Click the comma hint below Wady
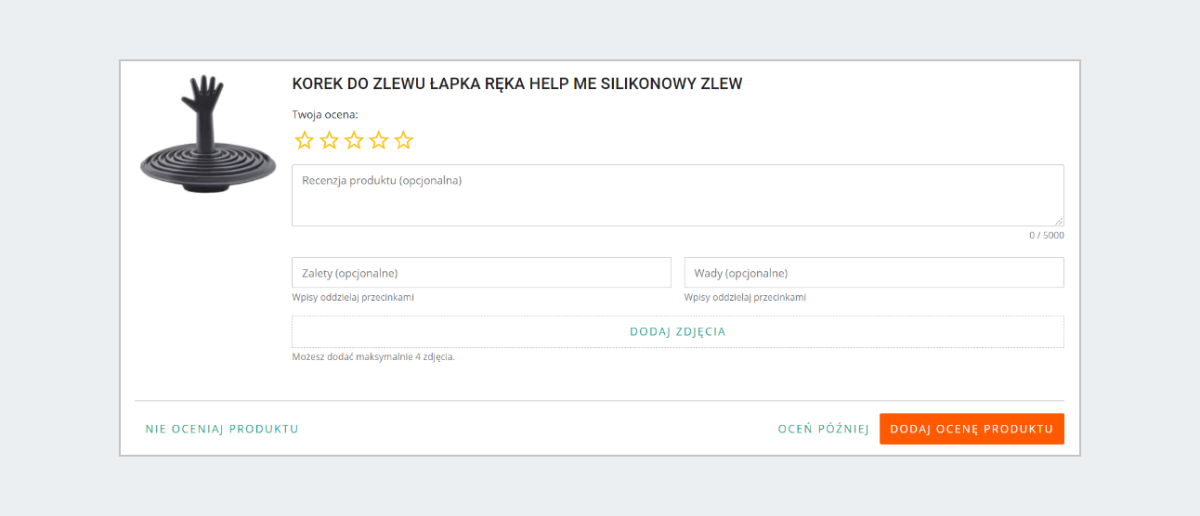Viewport: 1200px width, 516px height. [745, 298]
